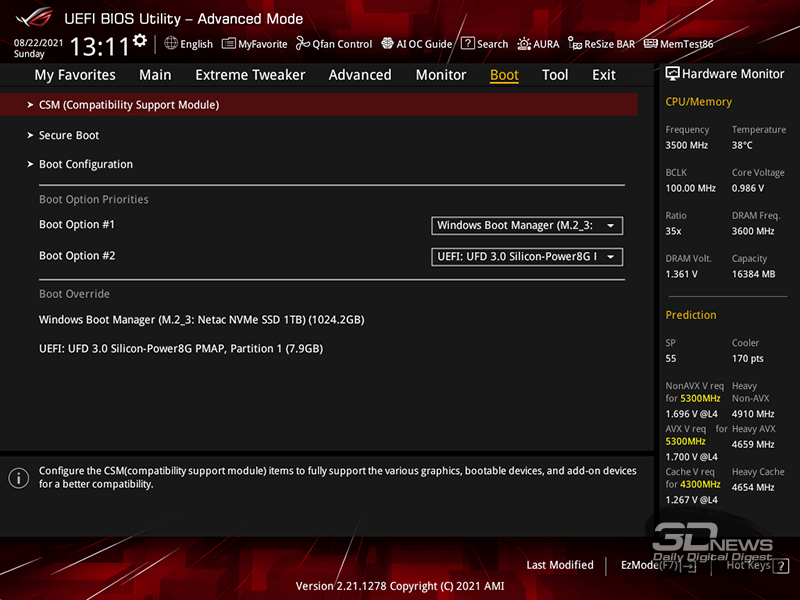Click the 100.00 MHz BCLK value

(691, 188)
